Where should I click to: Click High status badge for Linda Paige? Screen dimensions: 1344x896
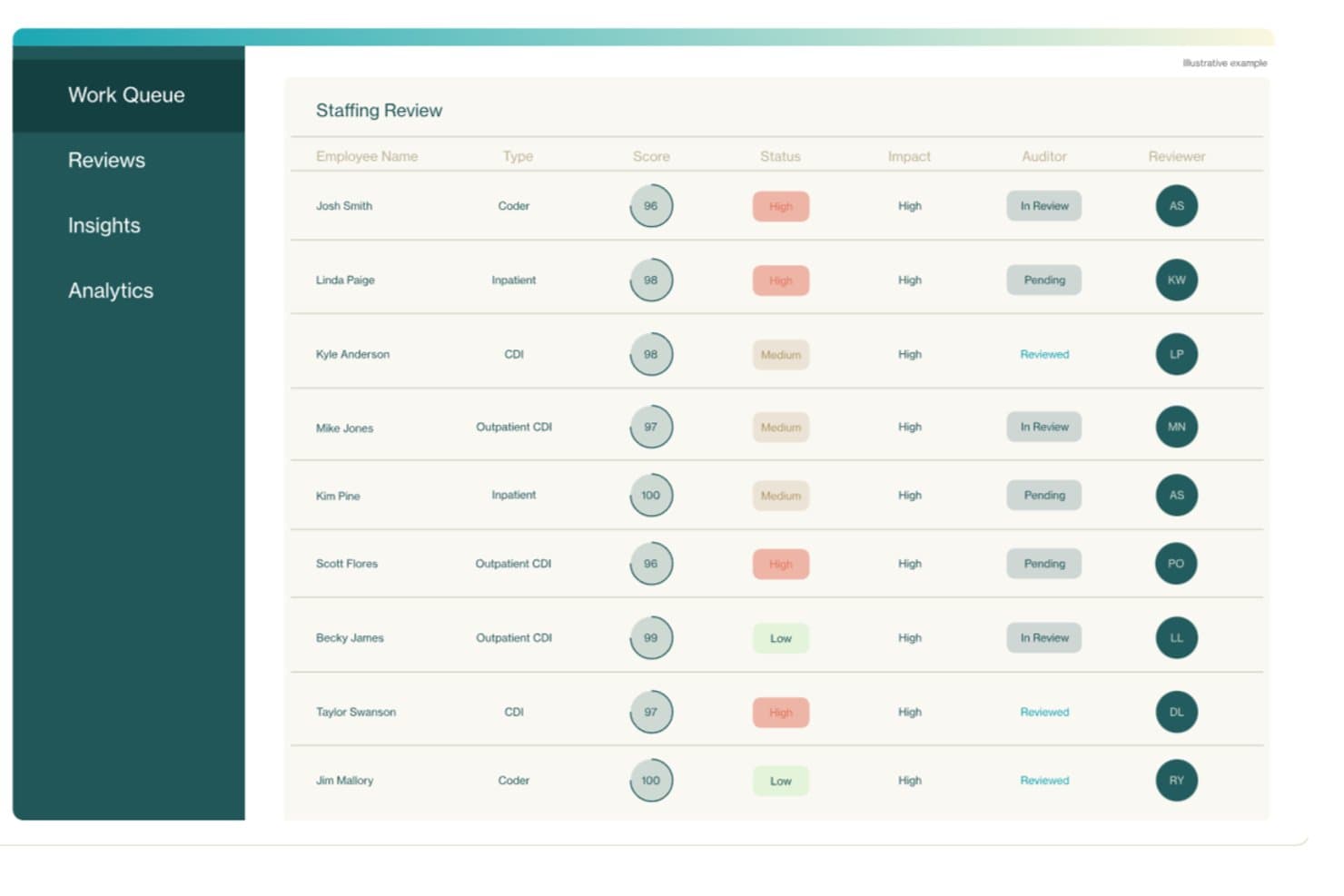click(x=781, y=281)
